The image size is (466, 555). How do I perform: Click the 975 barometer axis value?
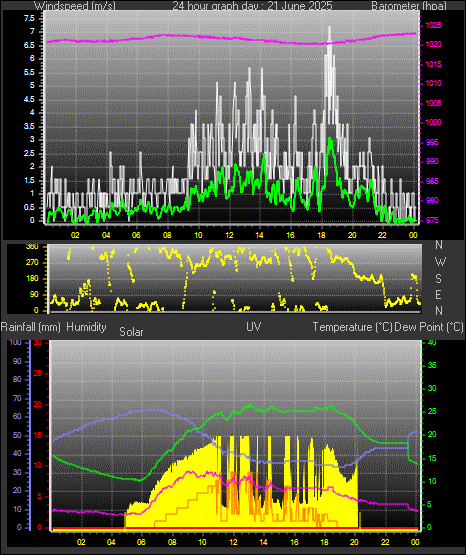(432, 220)
